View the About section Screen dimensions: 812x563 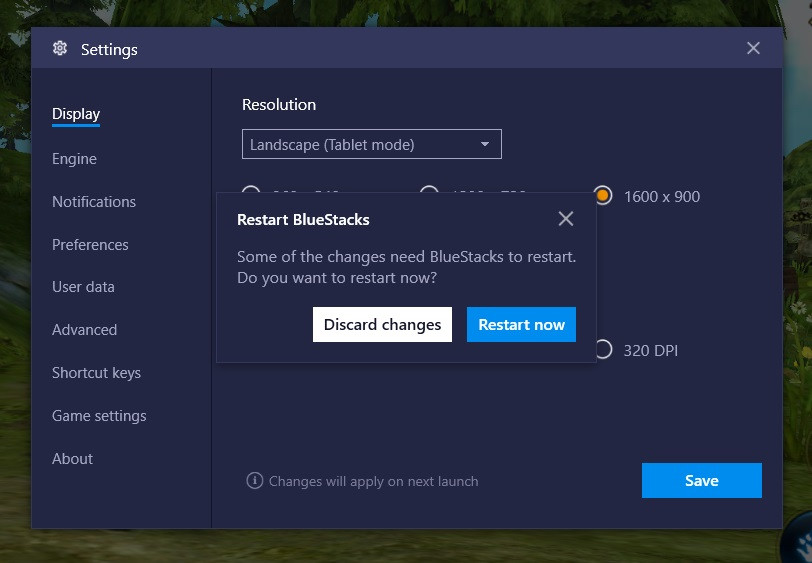[x=72, y=459]
